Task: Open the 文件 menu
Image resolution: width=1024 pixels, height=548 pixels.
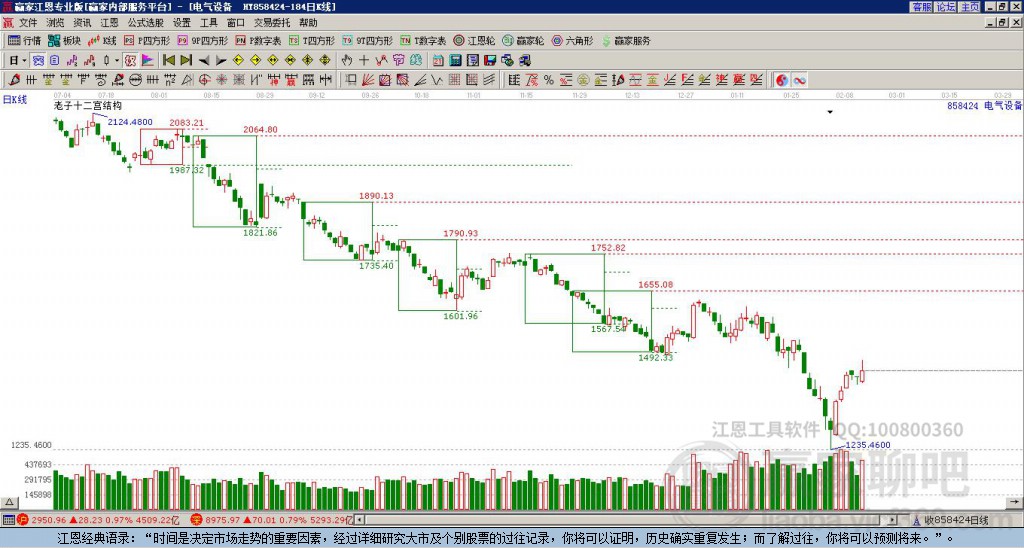Action: tap(28, 23)
